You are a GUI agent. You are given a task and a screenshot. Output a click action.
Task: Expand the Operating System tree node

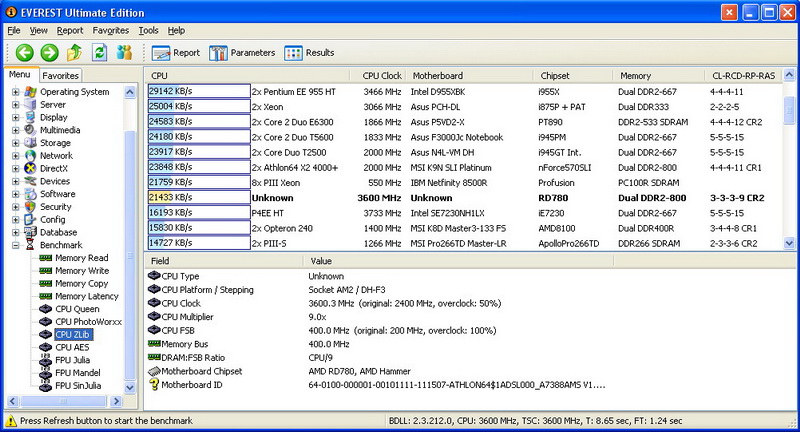16,92
